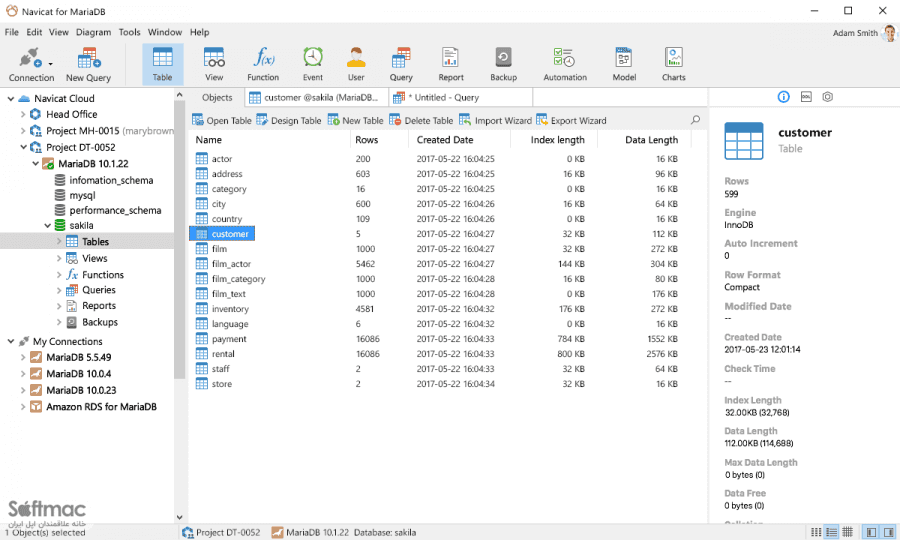The height and width of the screenshot is (540, 900).
Task: Expand Project MH-0015 node
Action: [23, 131]
